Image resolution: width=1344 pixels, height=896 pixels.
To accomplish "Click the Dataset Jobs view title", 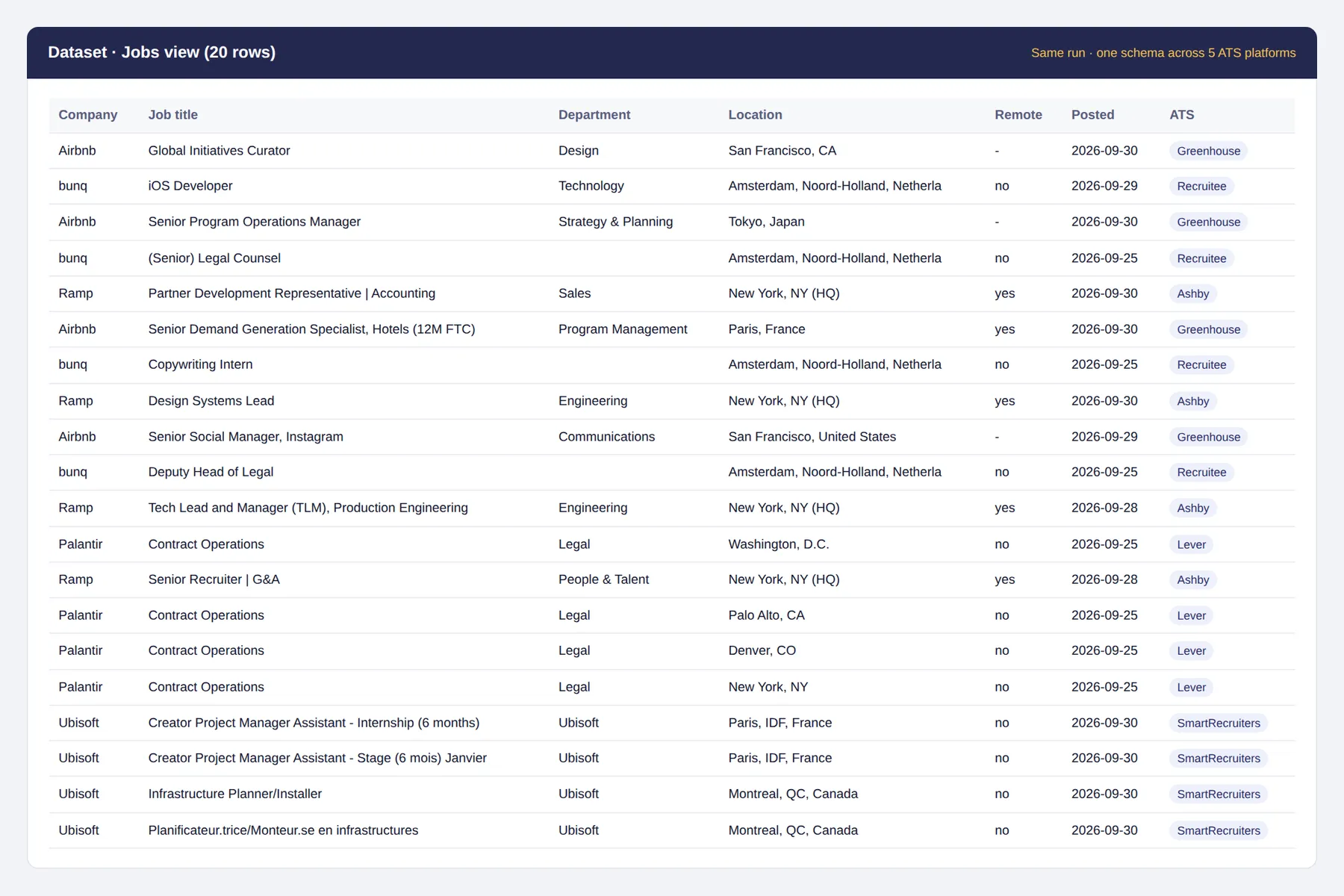I will [162, 52].
